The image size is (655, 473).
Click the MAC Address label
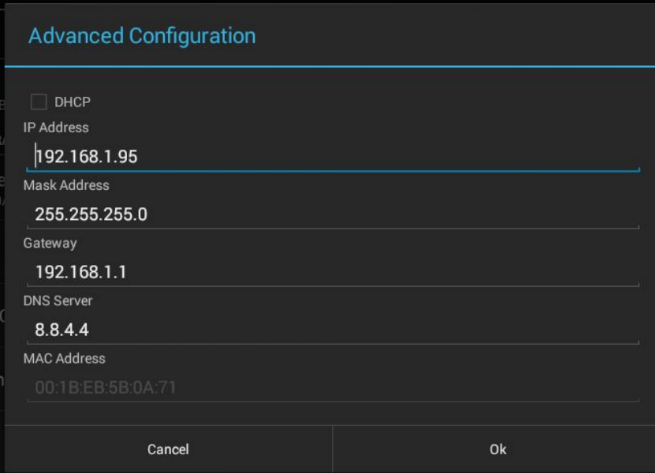click(64, 358)
